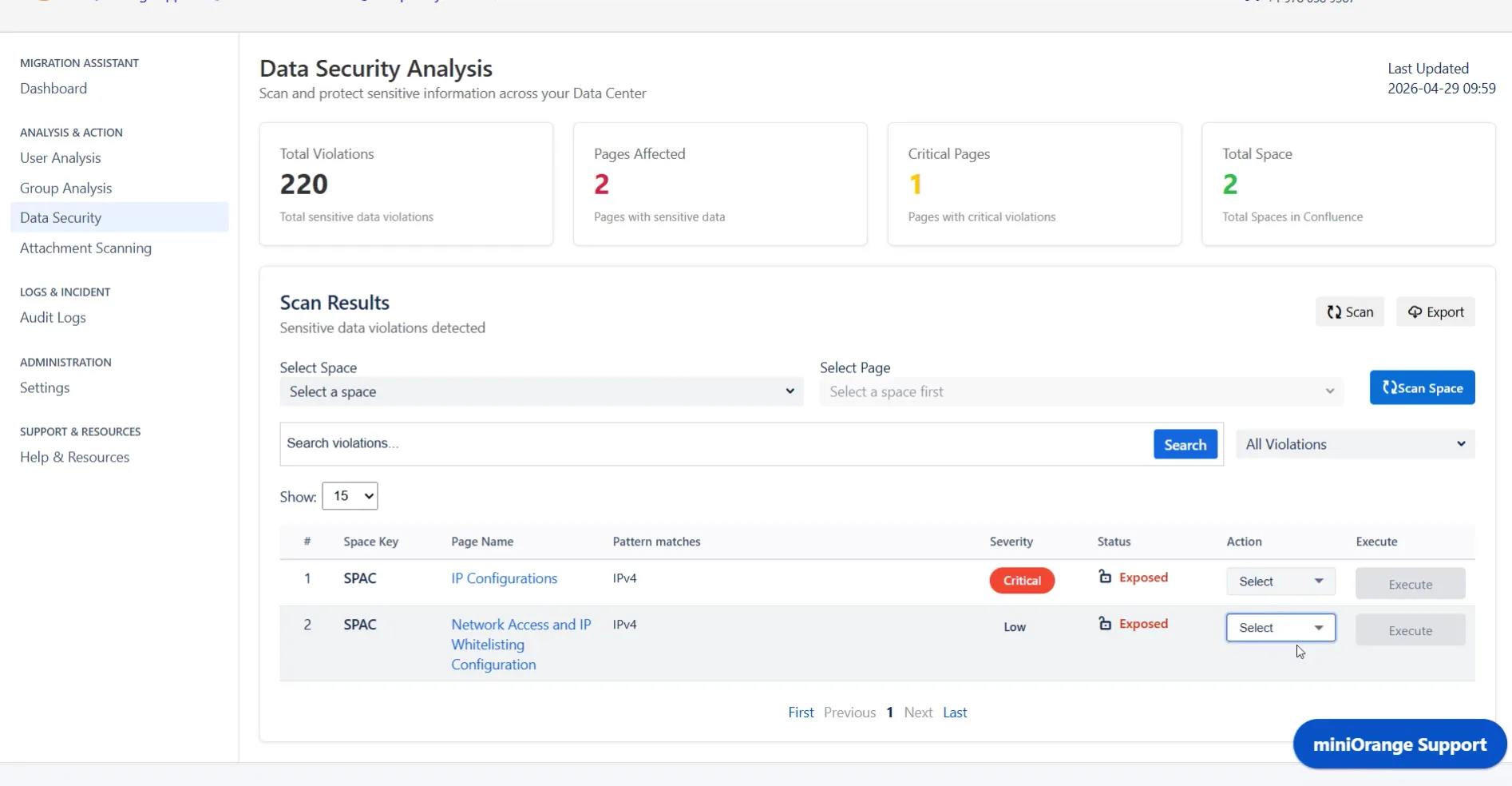Viewport: 1512px width, 786px height.
Task: Open Attachment Scanning page
Action: coord(86,248)
